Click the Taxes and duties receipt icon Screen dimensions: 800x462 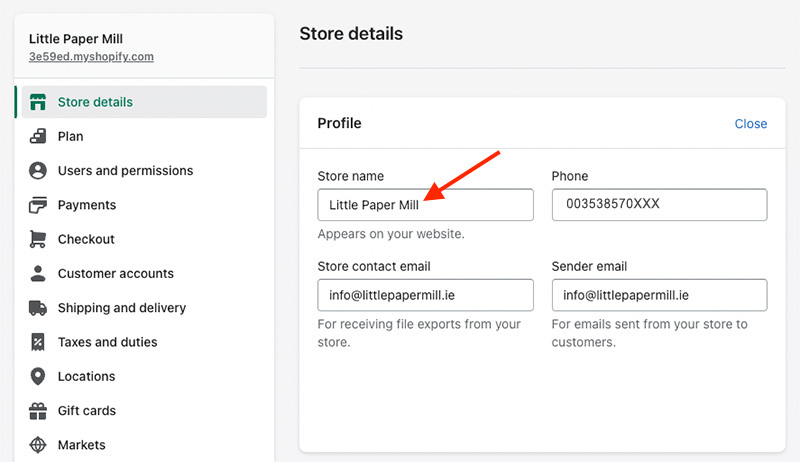[38, 342]
